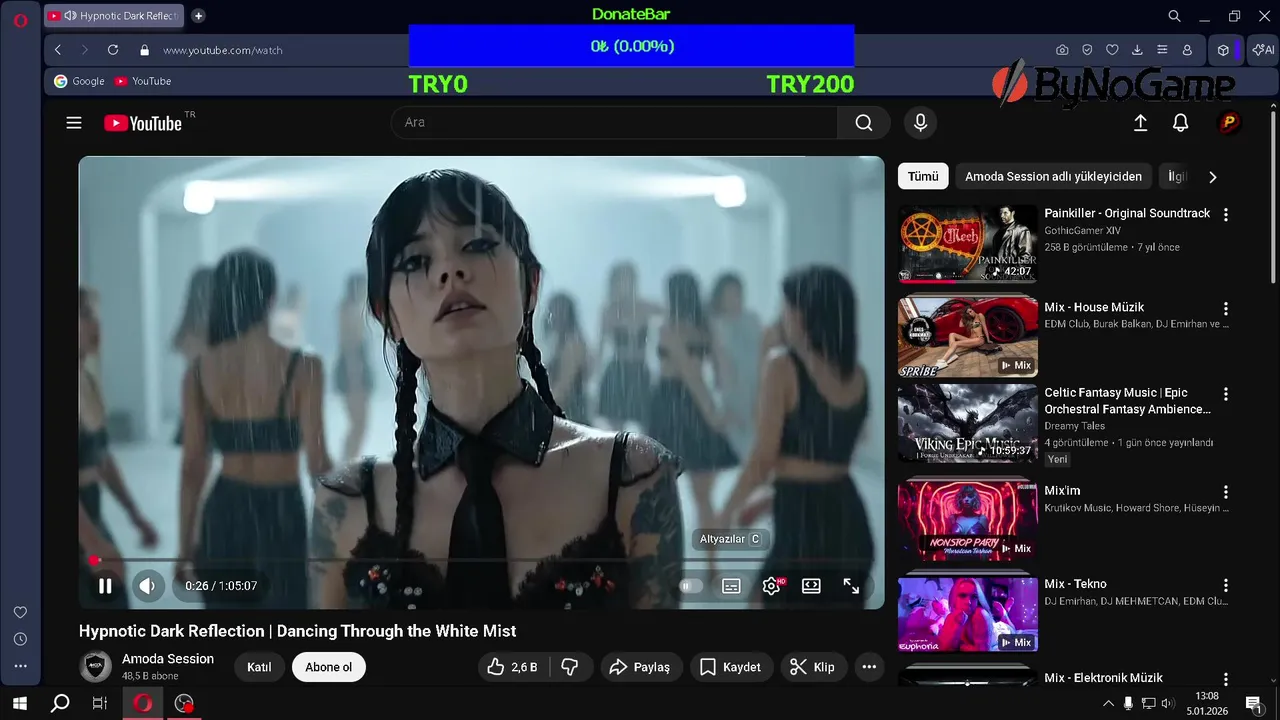Show more filter chips with the right arrow
This screenshot has height=720, width=1280.
1213,177
